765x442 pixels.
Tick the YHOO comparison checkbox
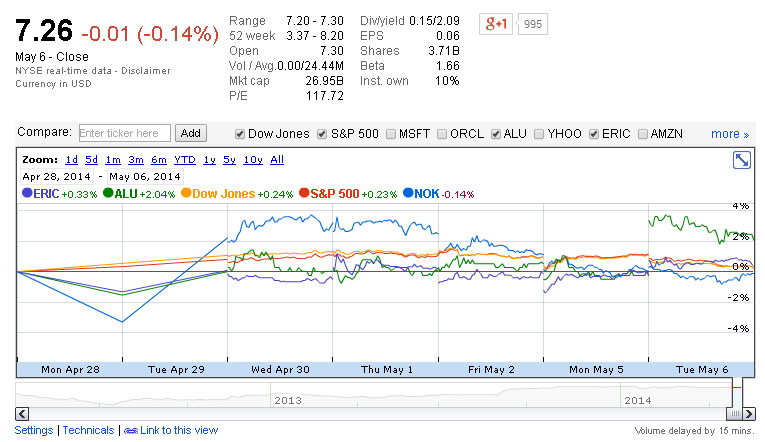coord(539,134)
